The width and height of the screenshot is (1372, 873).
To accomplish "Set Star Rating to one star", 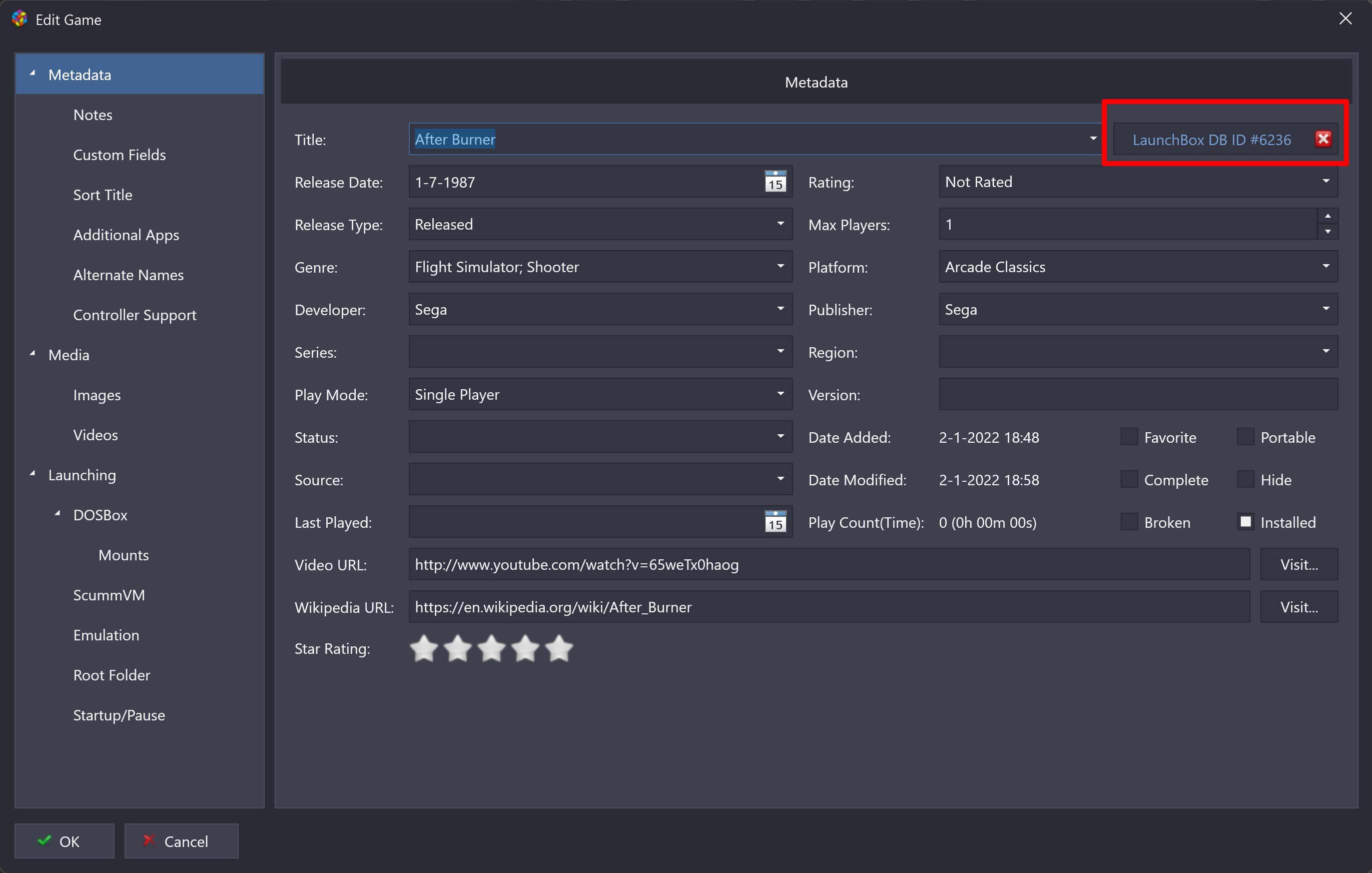I will click(x=424, y=648).
